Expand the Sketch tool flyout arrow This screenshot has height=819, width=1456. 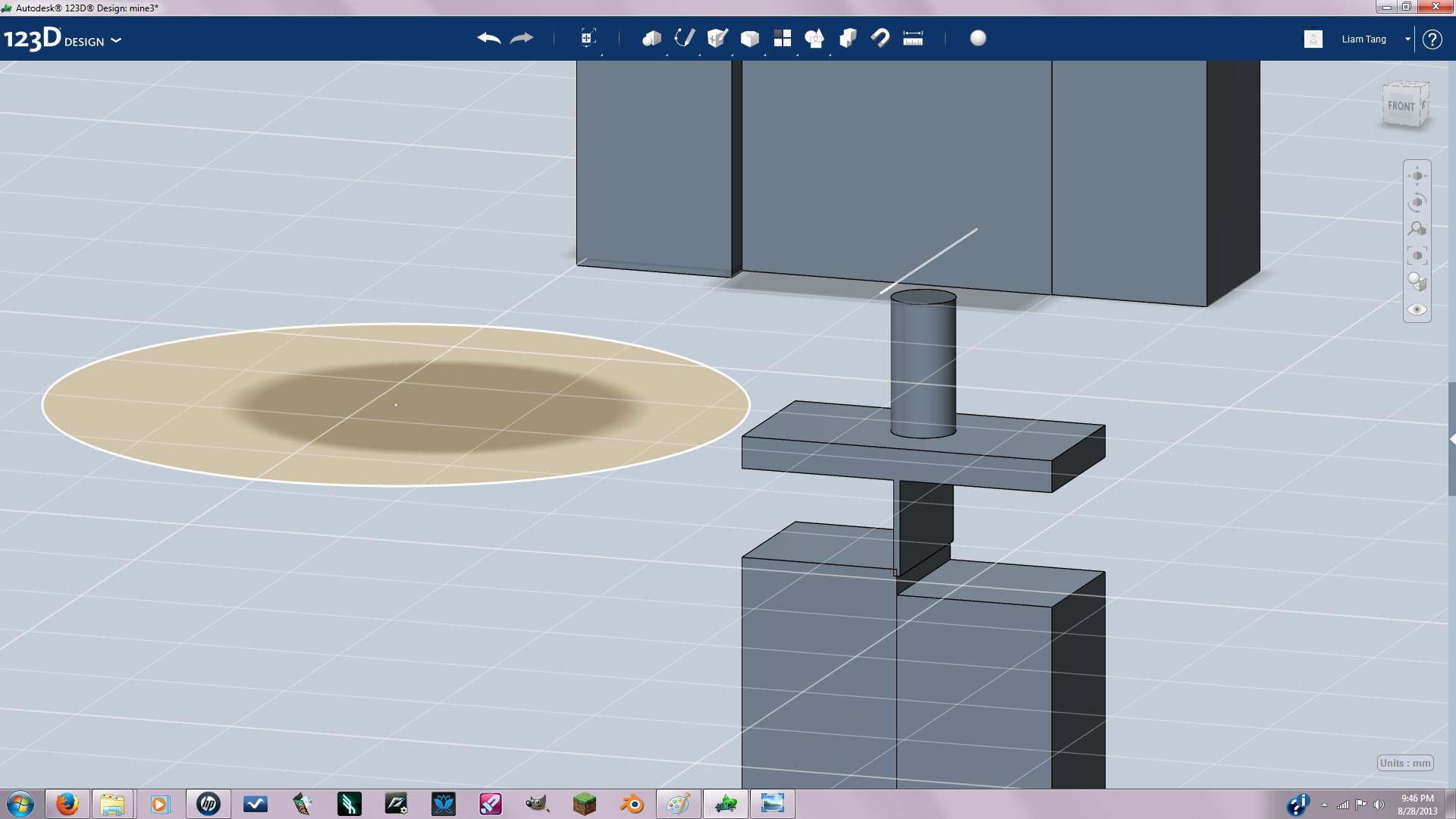pos(700,55)
